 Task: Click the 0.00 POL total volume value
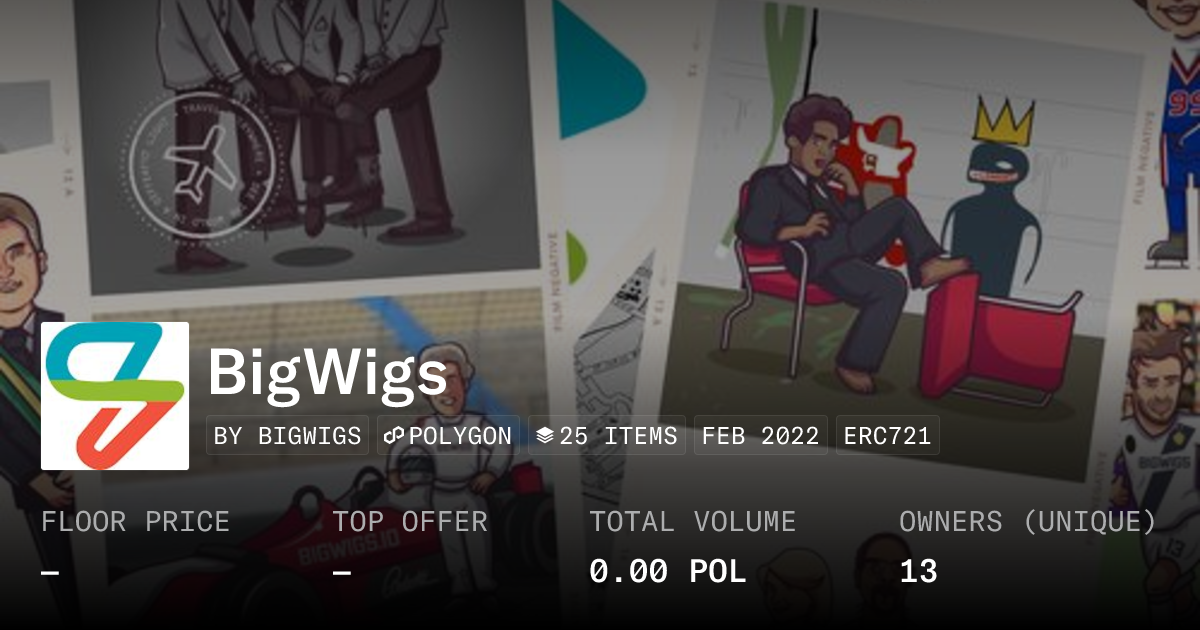tap(668, 572)
